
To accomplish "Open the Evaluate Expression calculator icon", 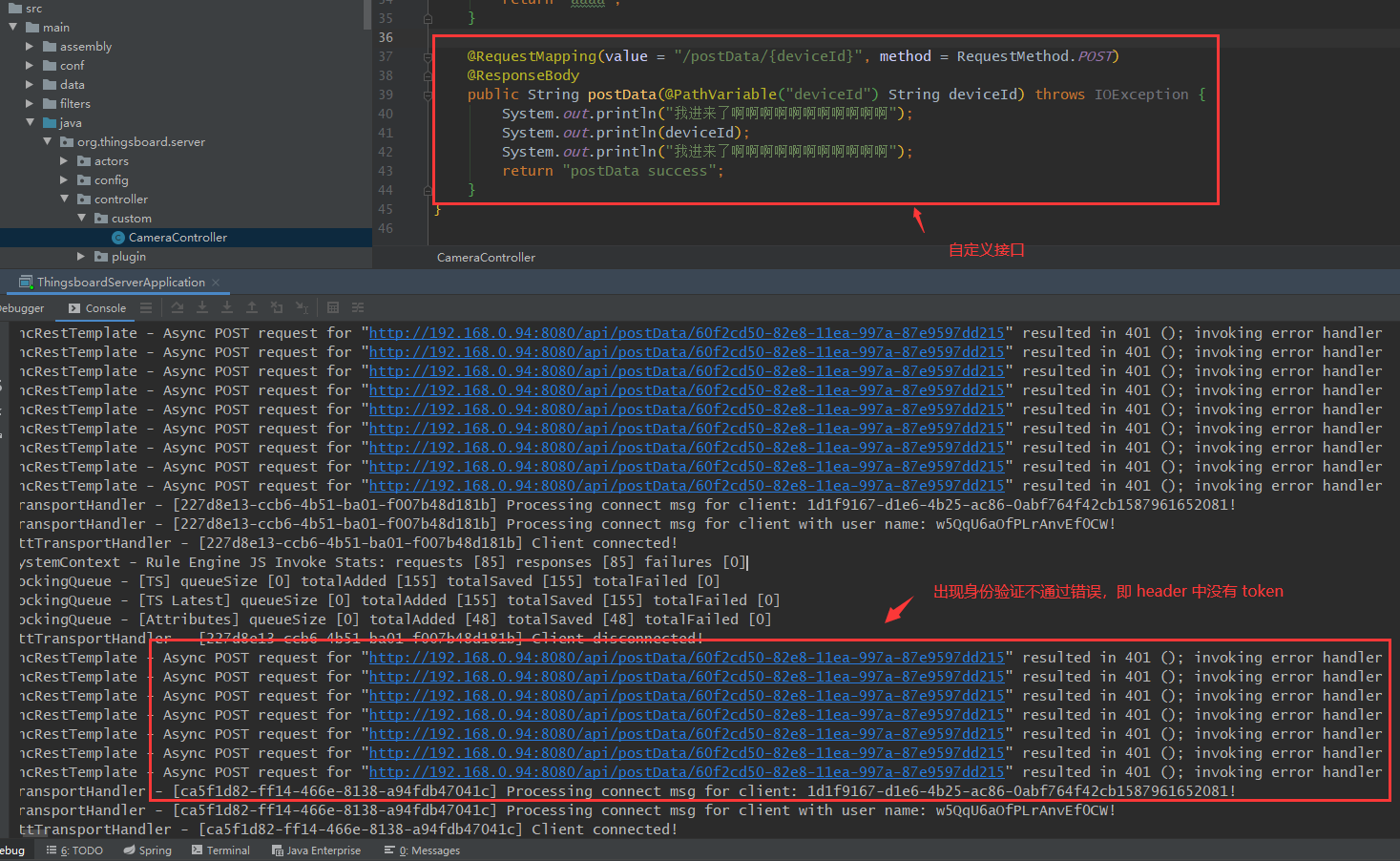I will coord(333,307).
